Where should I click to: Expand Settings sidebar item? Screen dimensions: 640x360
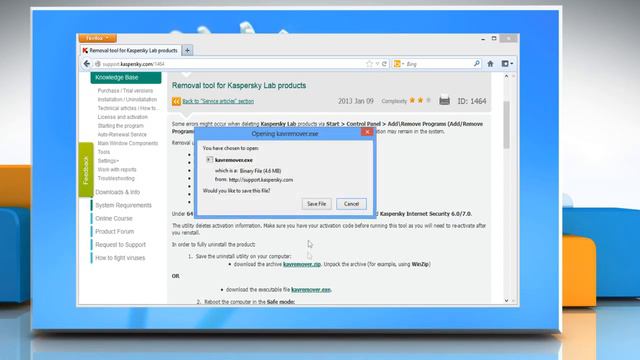(108, 161)
